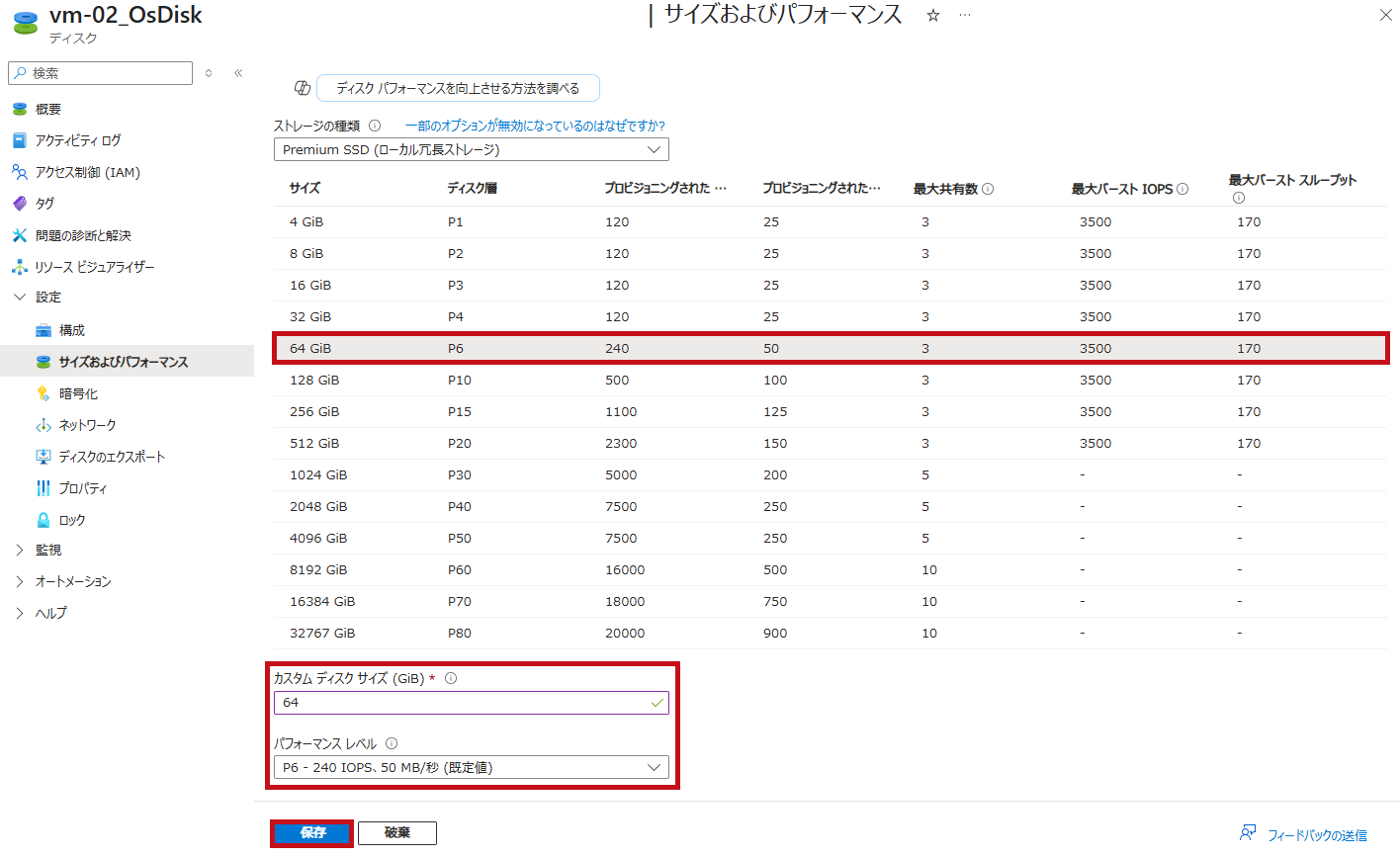
Task: Open フィードバックの送信 link
Action: (1304, 835)
